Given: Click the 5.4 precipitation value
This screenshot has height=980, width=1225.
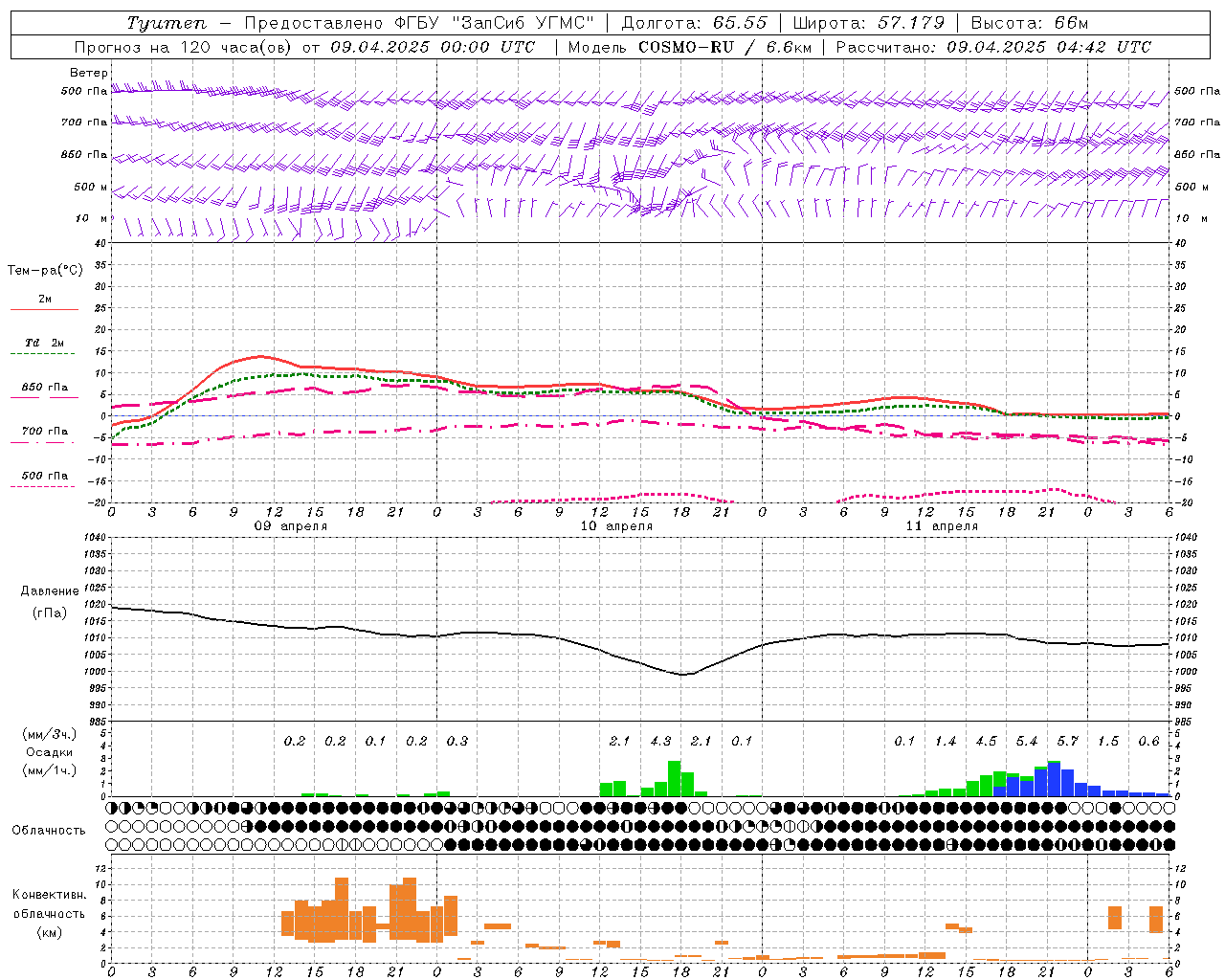Looking at the screenshot, I should (1027, 742).
